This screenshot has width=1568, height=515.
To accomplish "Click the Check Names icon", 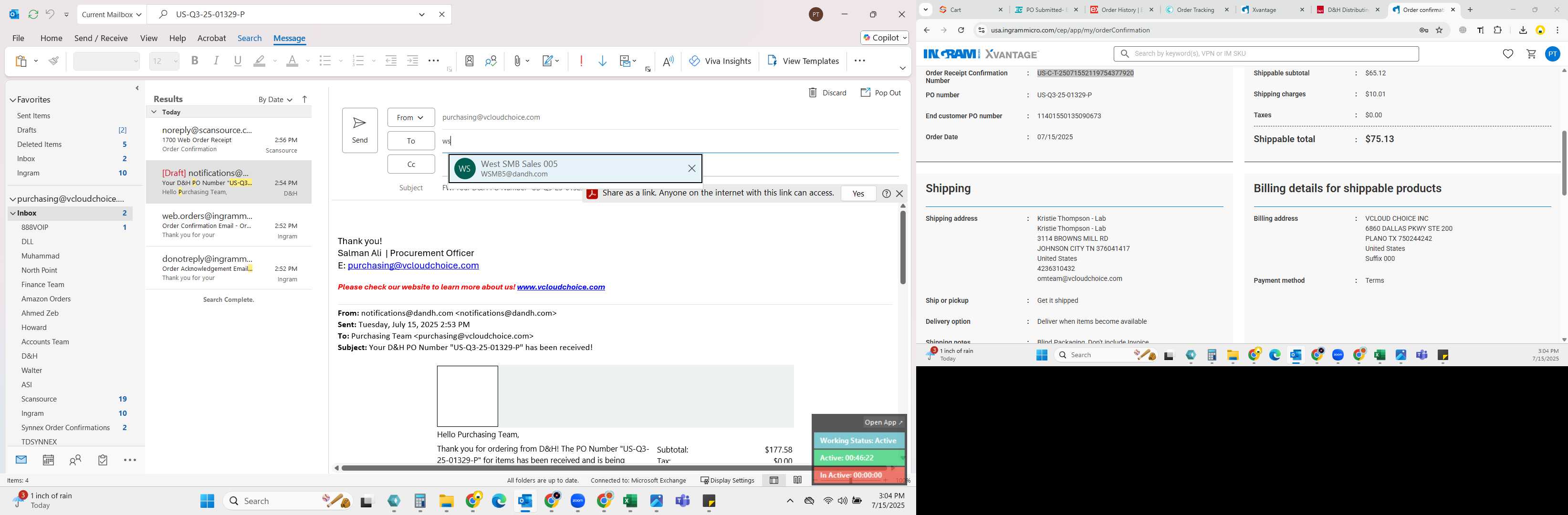I will pos(491,61).
